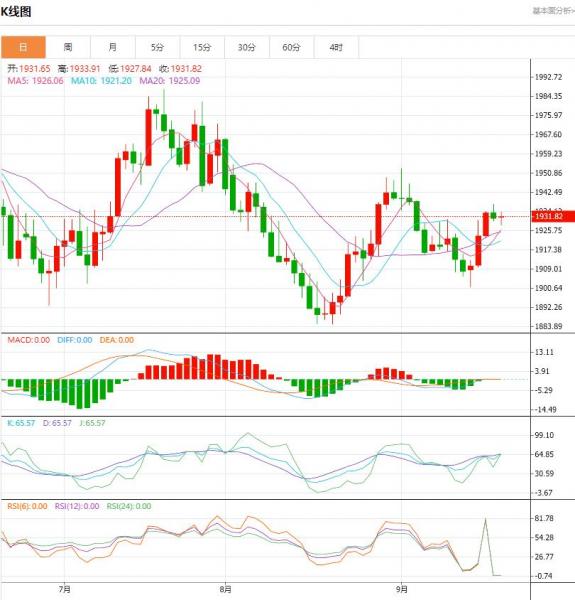575x600 pixels.
Task: Click the 7月 marker on time axis
Action: coord(65,589)
